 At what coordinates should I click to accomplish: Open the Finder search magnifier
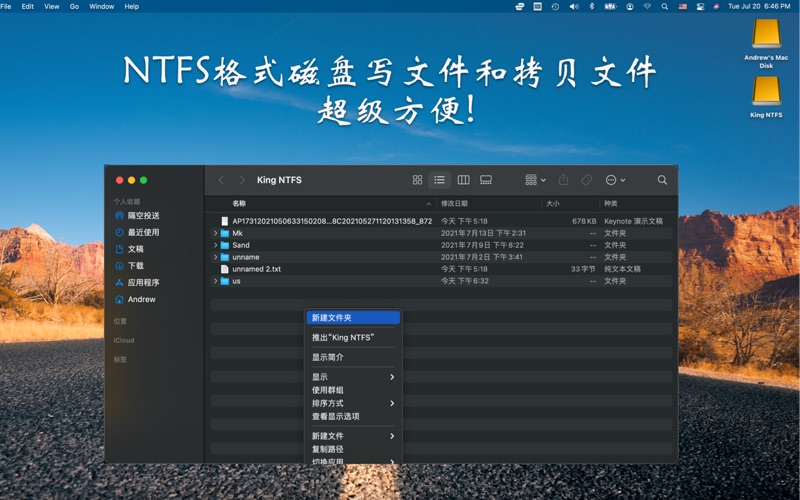(x=662, y=180)
